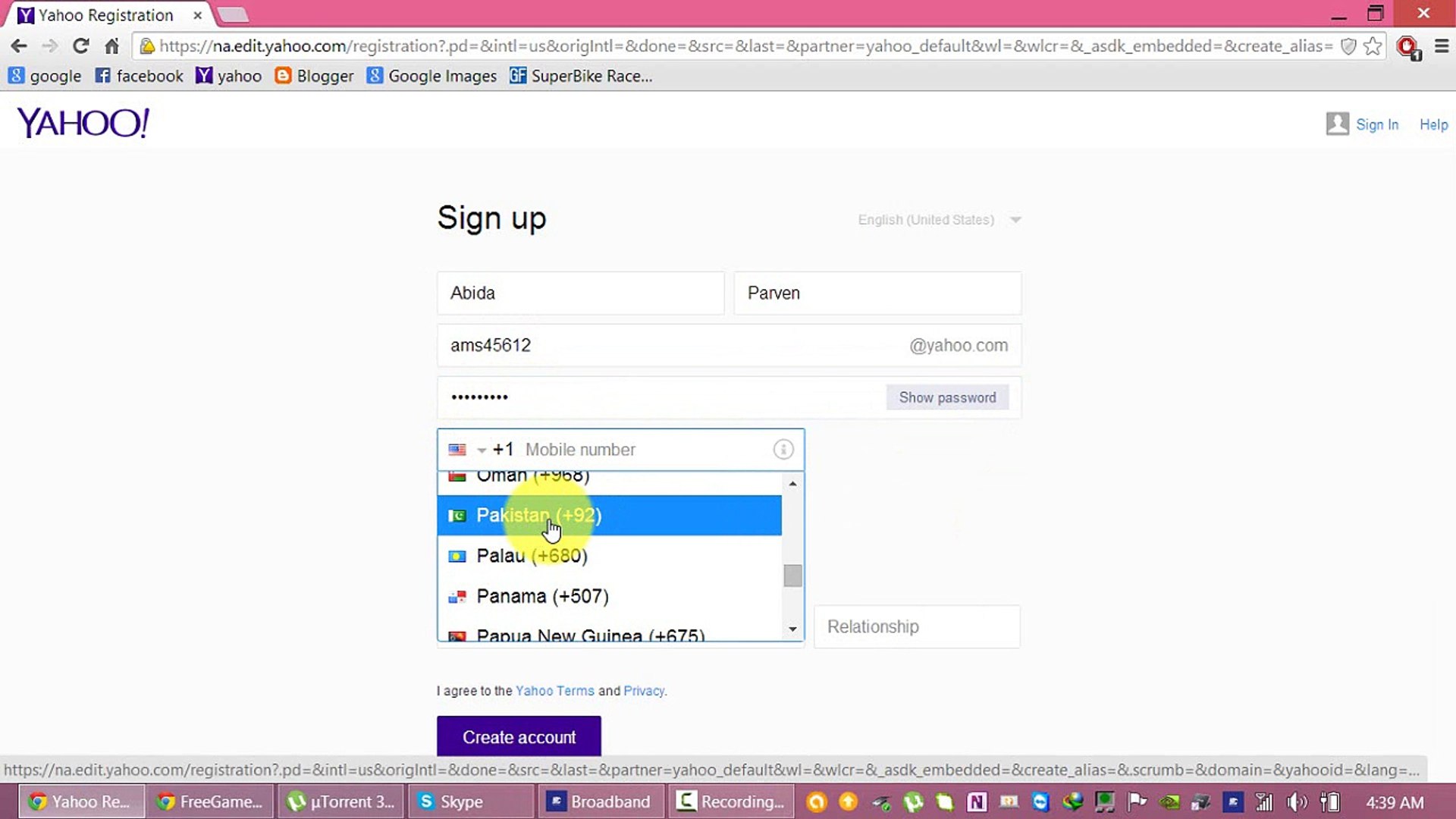Screen dimensions: 1456x819
Task: Open the Relationship dropdown
Action: [916, 626]
